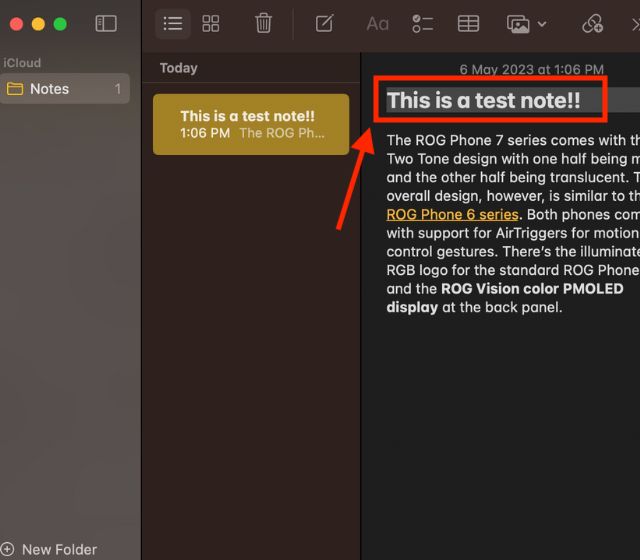Create a folder with New Folder button
The height and width of the screenshot is (560, 640).
[50, 549]
